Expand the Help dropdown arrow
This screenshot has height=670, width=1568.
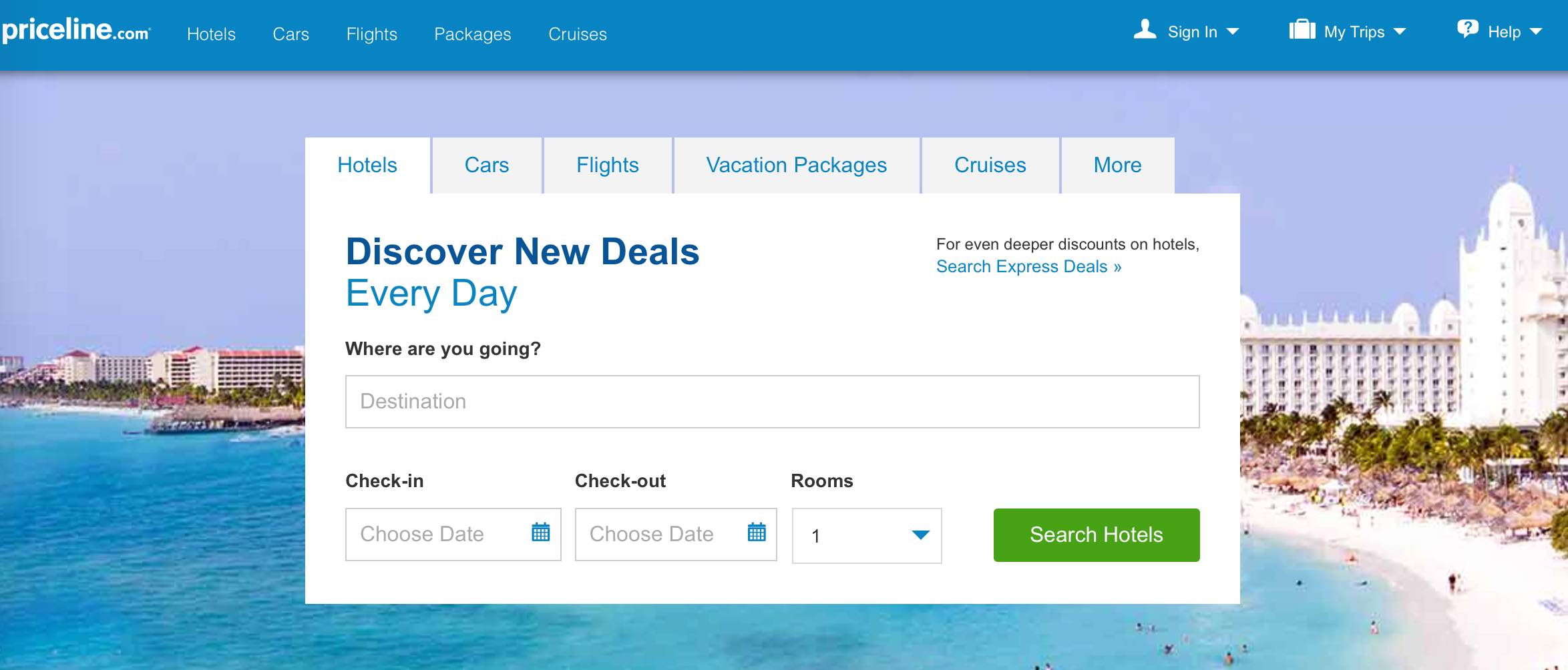1536,32
